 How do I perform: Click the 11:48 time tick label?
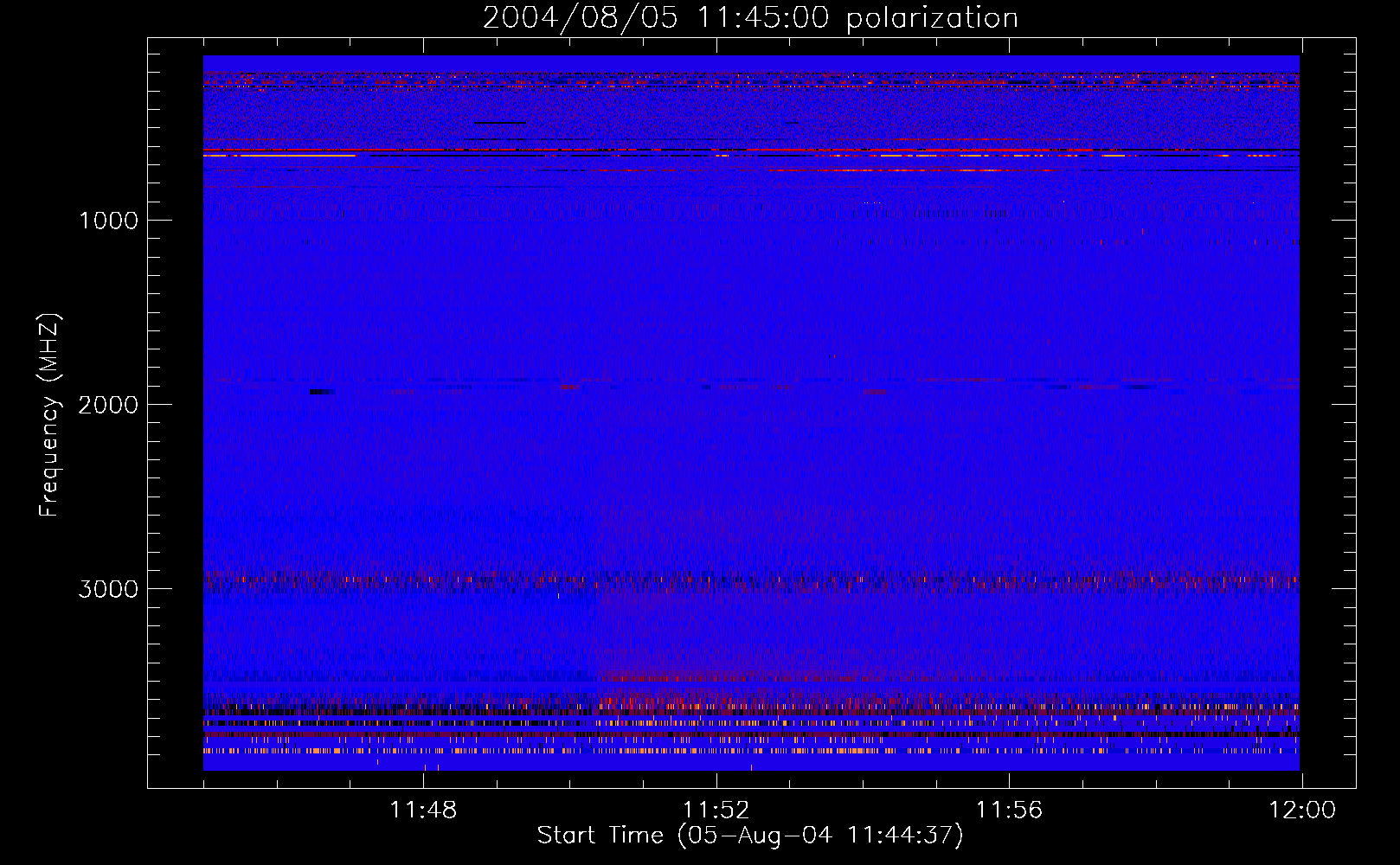tap(423, 811)
